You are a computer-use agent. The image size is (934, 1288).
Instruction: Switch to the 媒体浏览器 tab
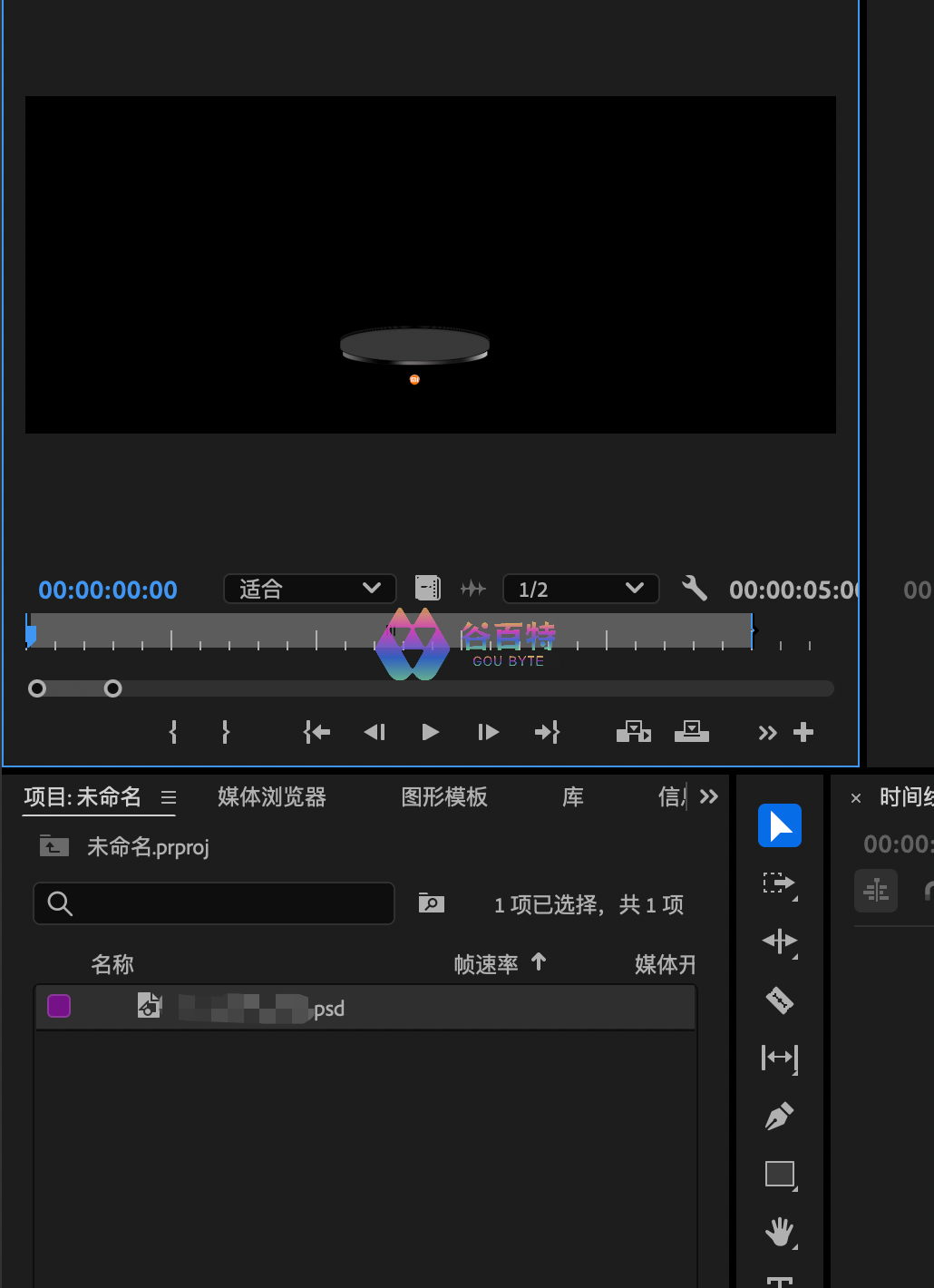[x=271, y=796]
